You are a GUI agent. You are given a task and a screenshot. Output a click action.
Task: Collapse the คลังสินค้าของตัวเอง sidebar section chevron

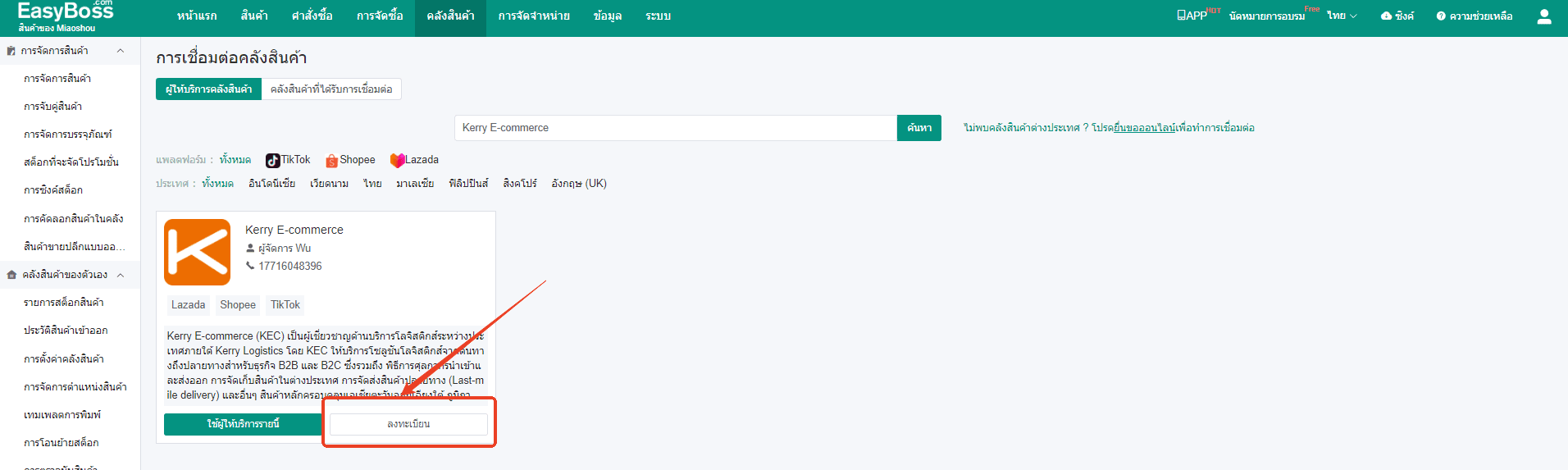click(x=121, y=275)
